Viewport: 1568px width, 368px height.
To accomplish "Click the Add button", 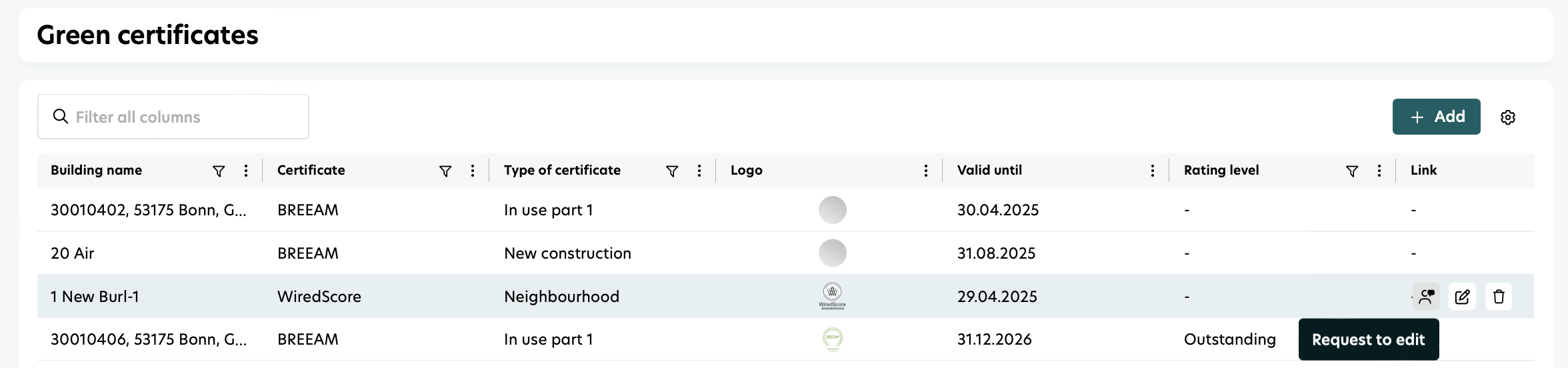I will (x=1436, y=117).
